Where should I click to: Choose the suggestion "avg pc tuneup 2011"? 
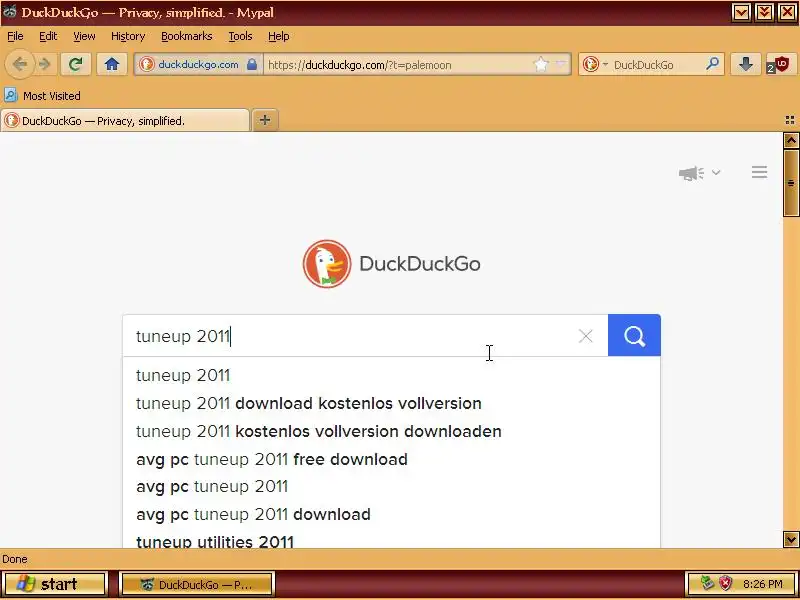point(391,487)
